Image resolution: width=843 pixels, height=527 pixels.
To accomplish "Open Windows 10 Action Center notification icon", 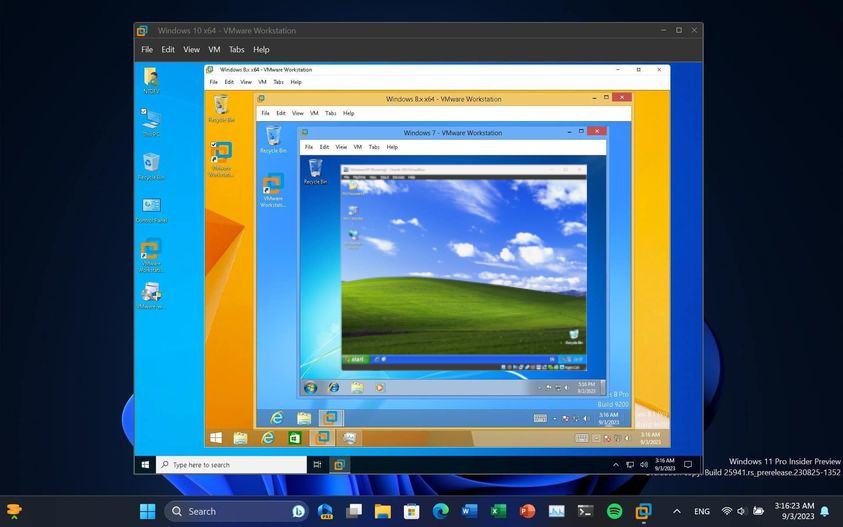I will pos(688,465).
